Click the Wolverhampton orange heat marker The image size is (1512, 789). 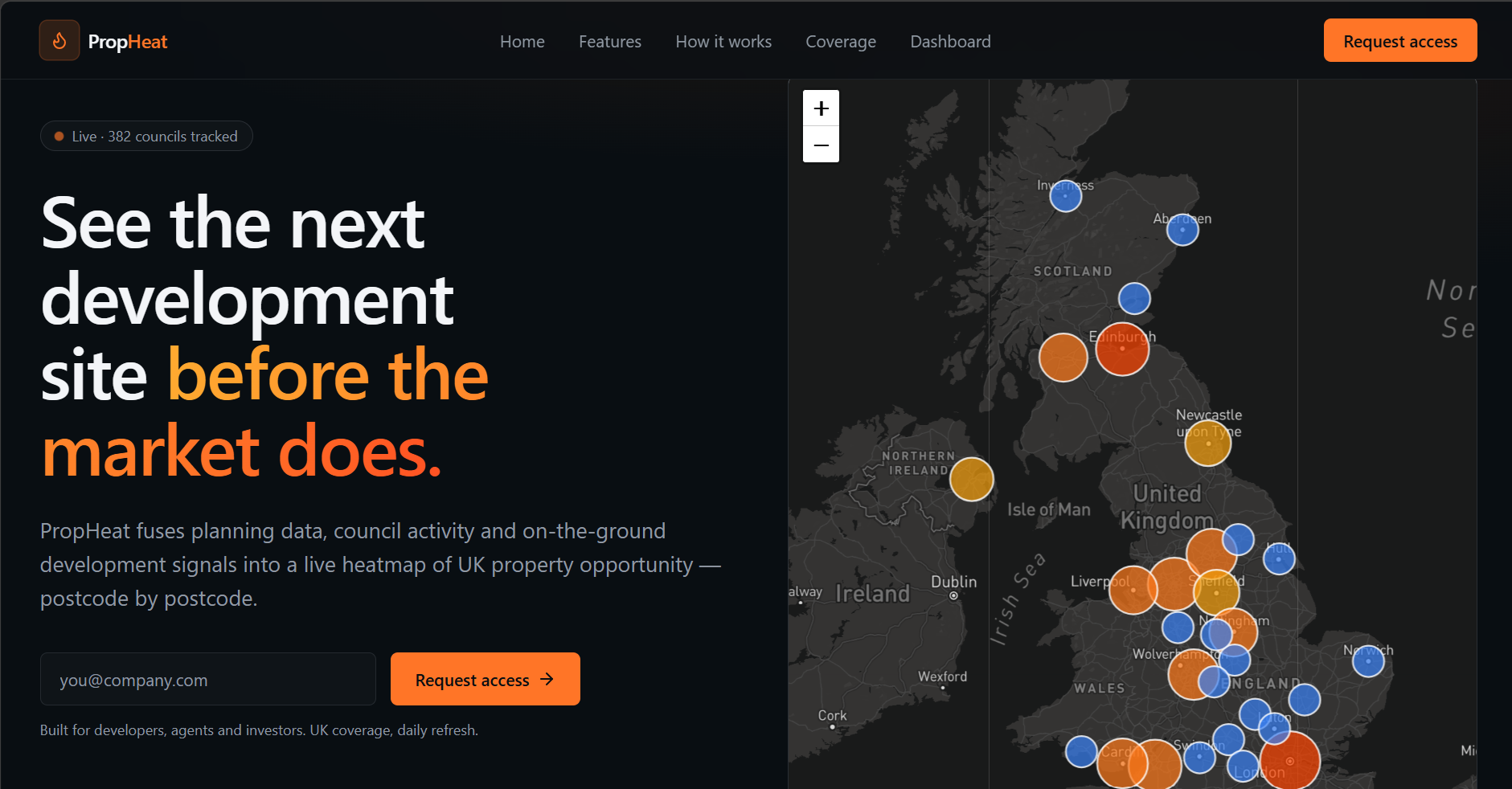[x=1193, y=673]
